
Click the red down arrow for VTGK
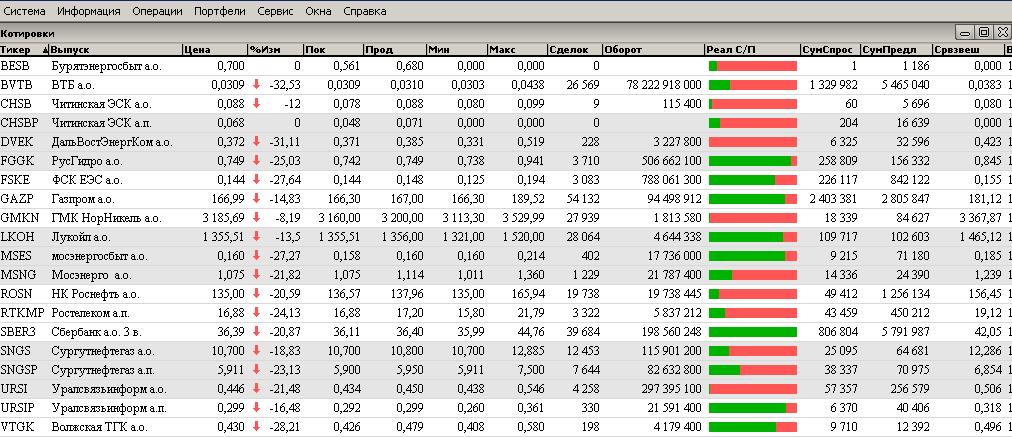pos(256,427)
